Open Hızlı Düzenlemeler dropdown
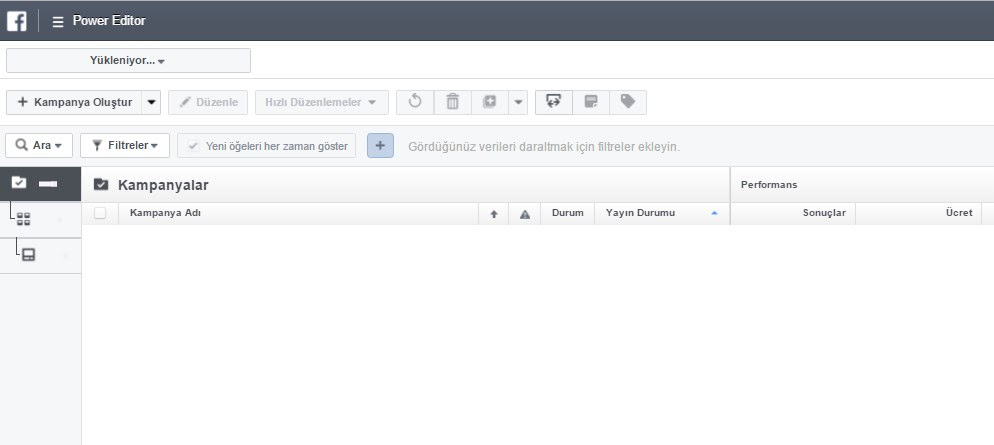This screenshot has height=445, width=994. click(321, 102)
